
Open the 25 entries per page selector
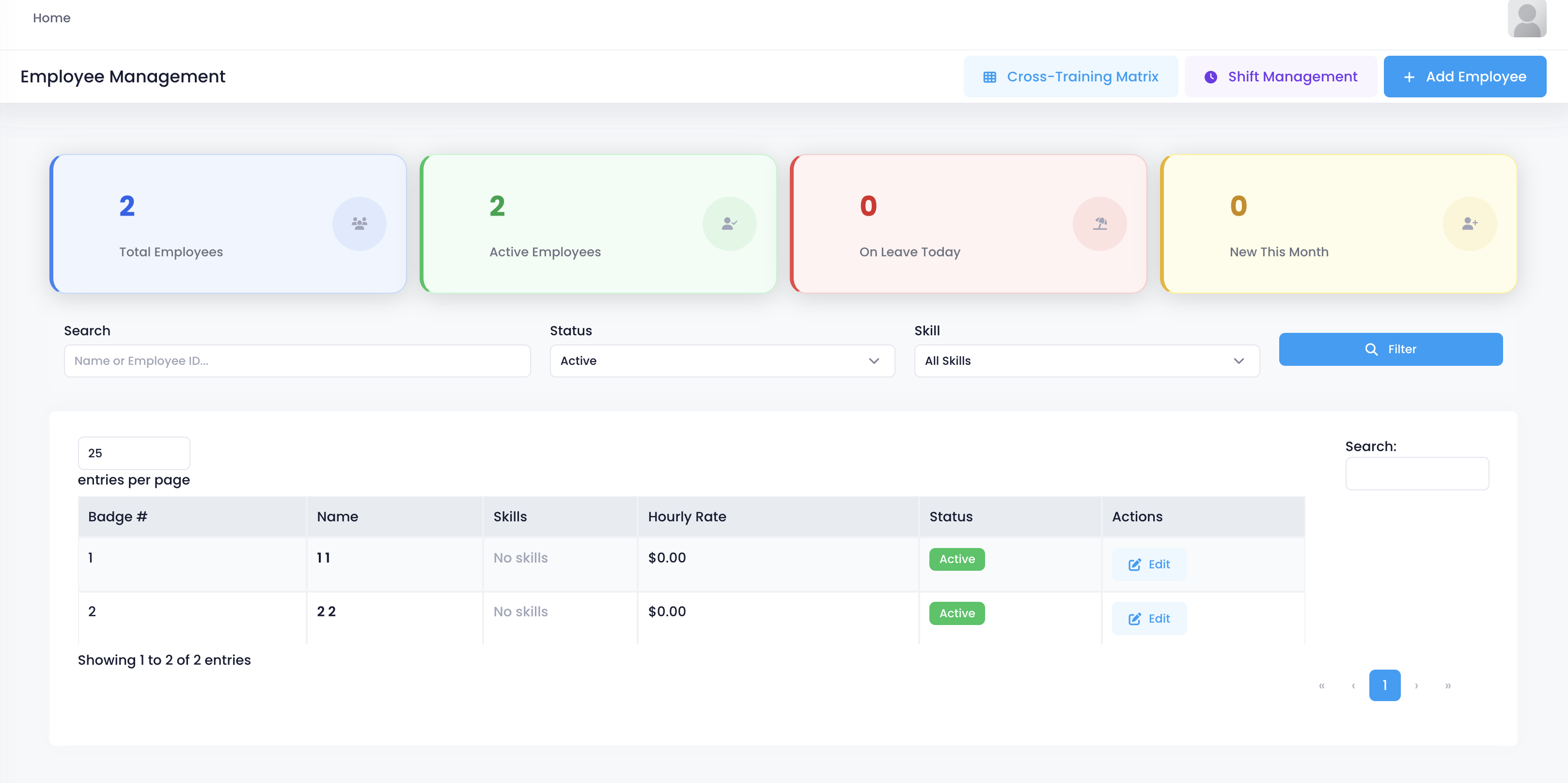pos(133,453)
